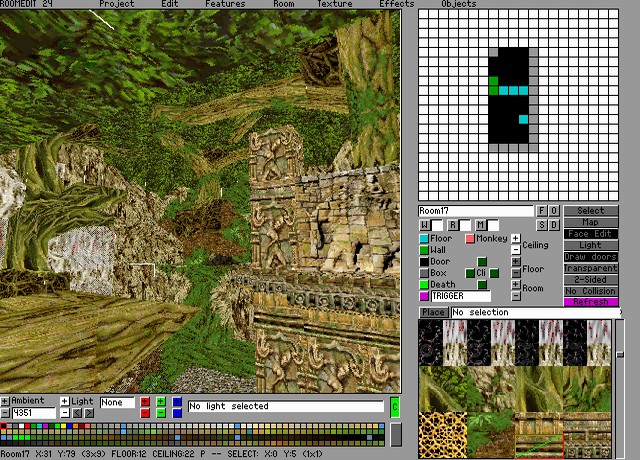
Task: Click the green C button beside light field
Action: click(x=394, y=406)
